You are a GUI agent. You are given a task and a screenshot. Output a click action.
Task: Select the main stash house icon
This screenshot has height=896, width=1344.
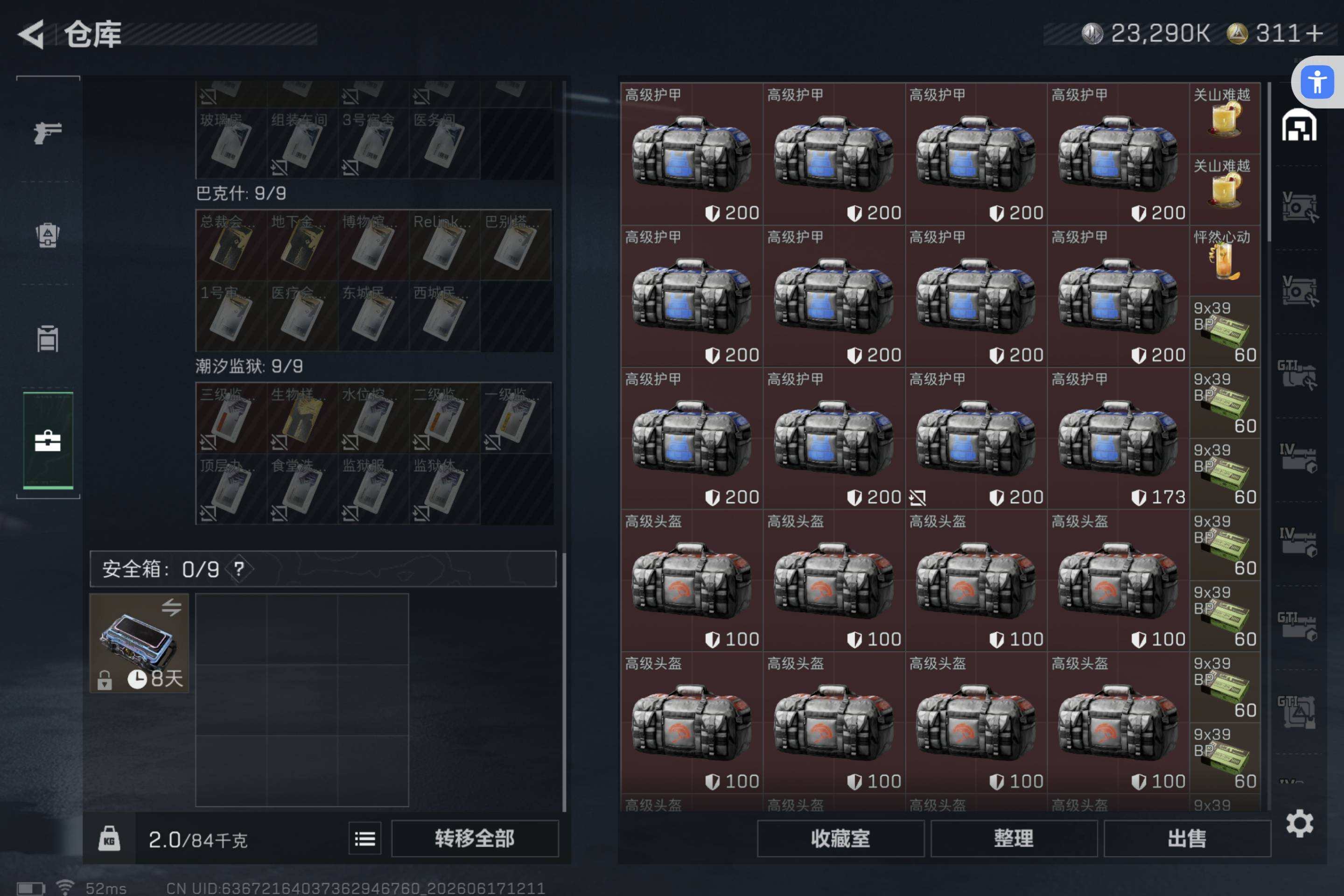(1299, 125)
